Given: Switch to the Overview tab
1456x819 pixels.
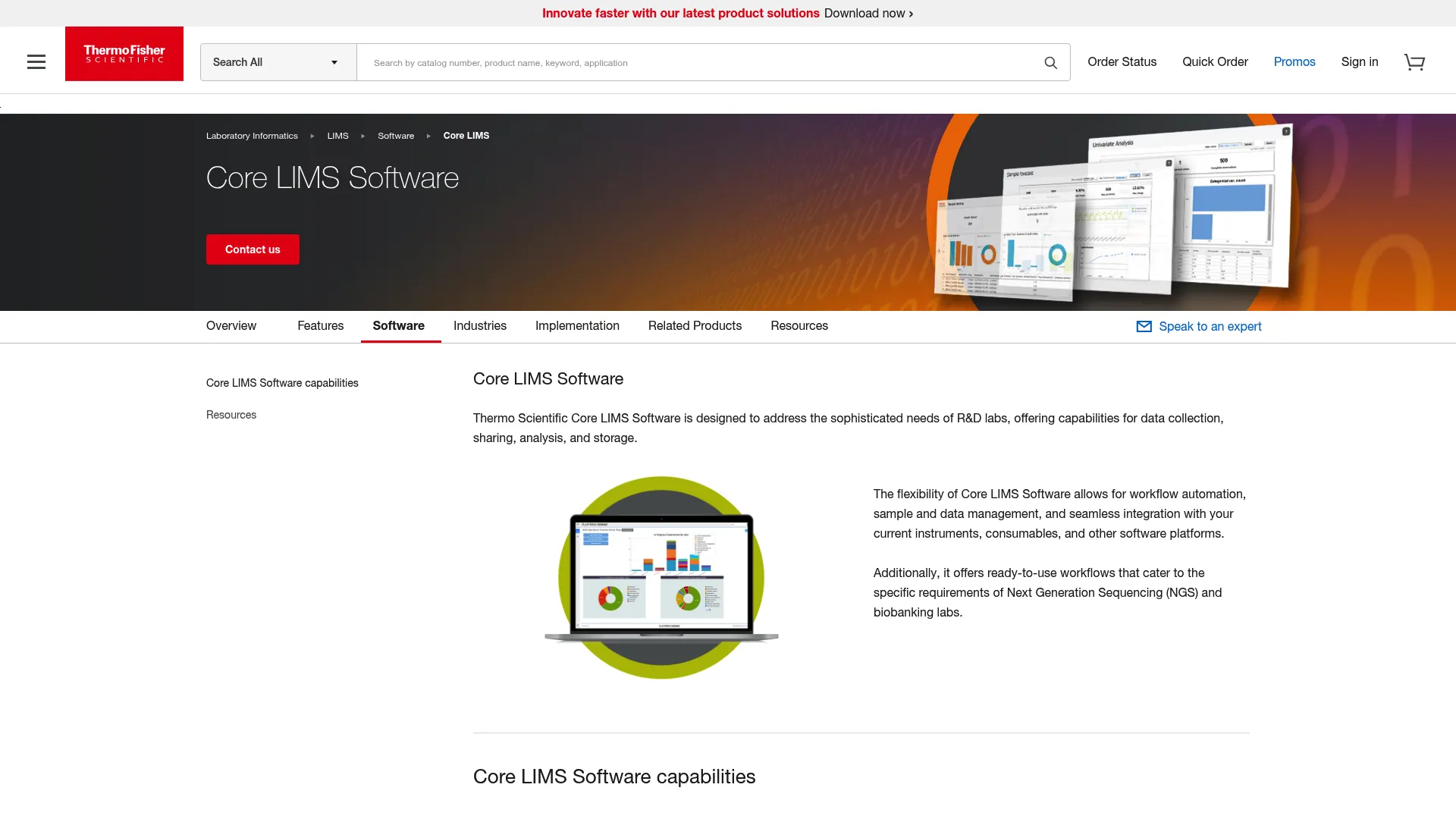Looking at the screenshot, I should [x=231, y=326].
